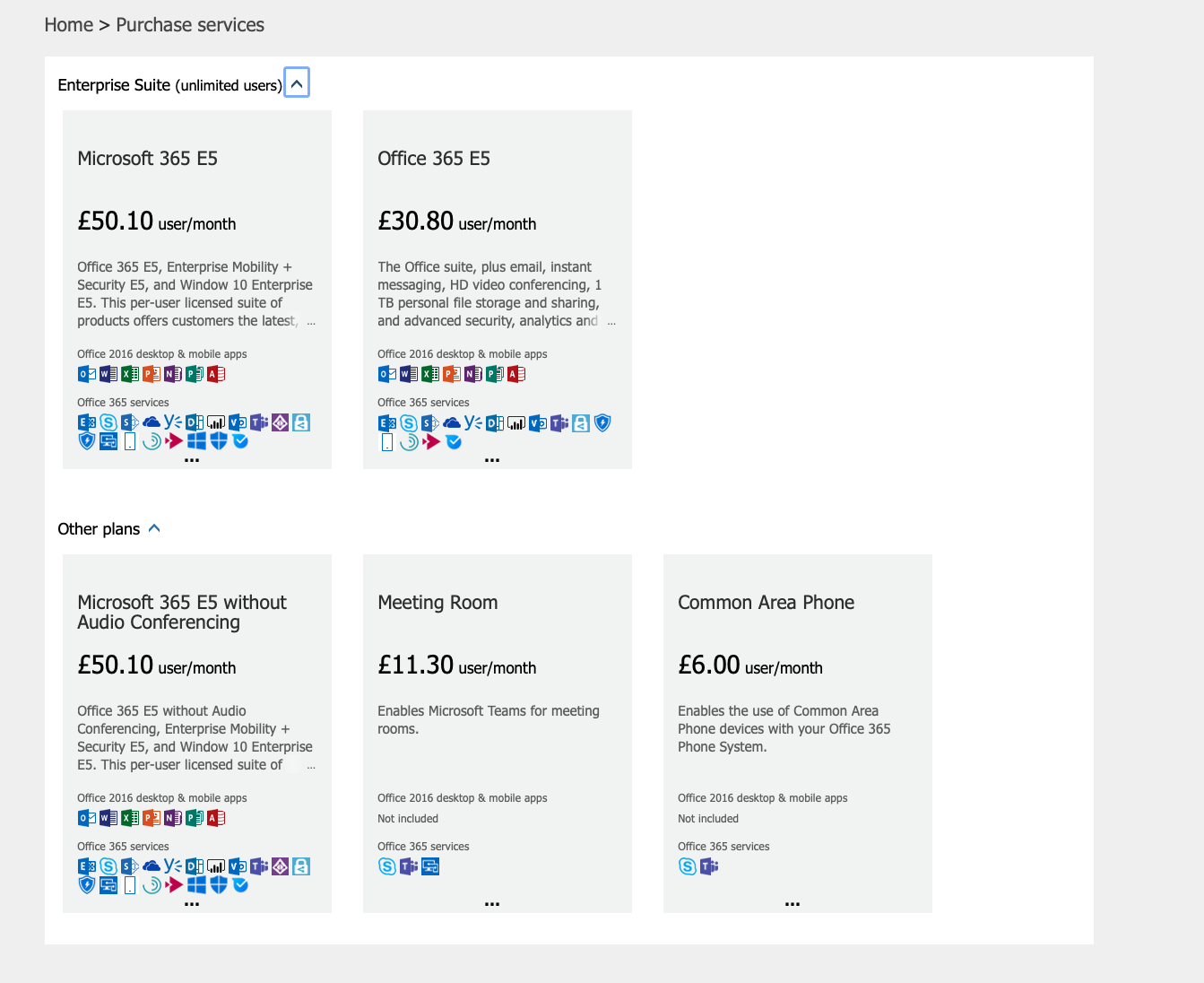Click the Word icon in Microsoft 365 E5 card
1204x983 pixels.
(108, 374)
